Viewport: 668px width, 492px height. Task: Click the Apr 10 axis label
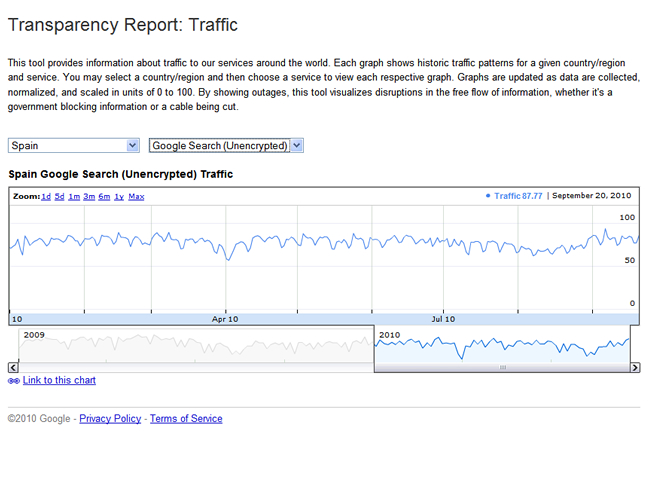point(225,319)
